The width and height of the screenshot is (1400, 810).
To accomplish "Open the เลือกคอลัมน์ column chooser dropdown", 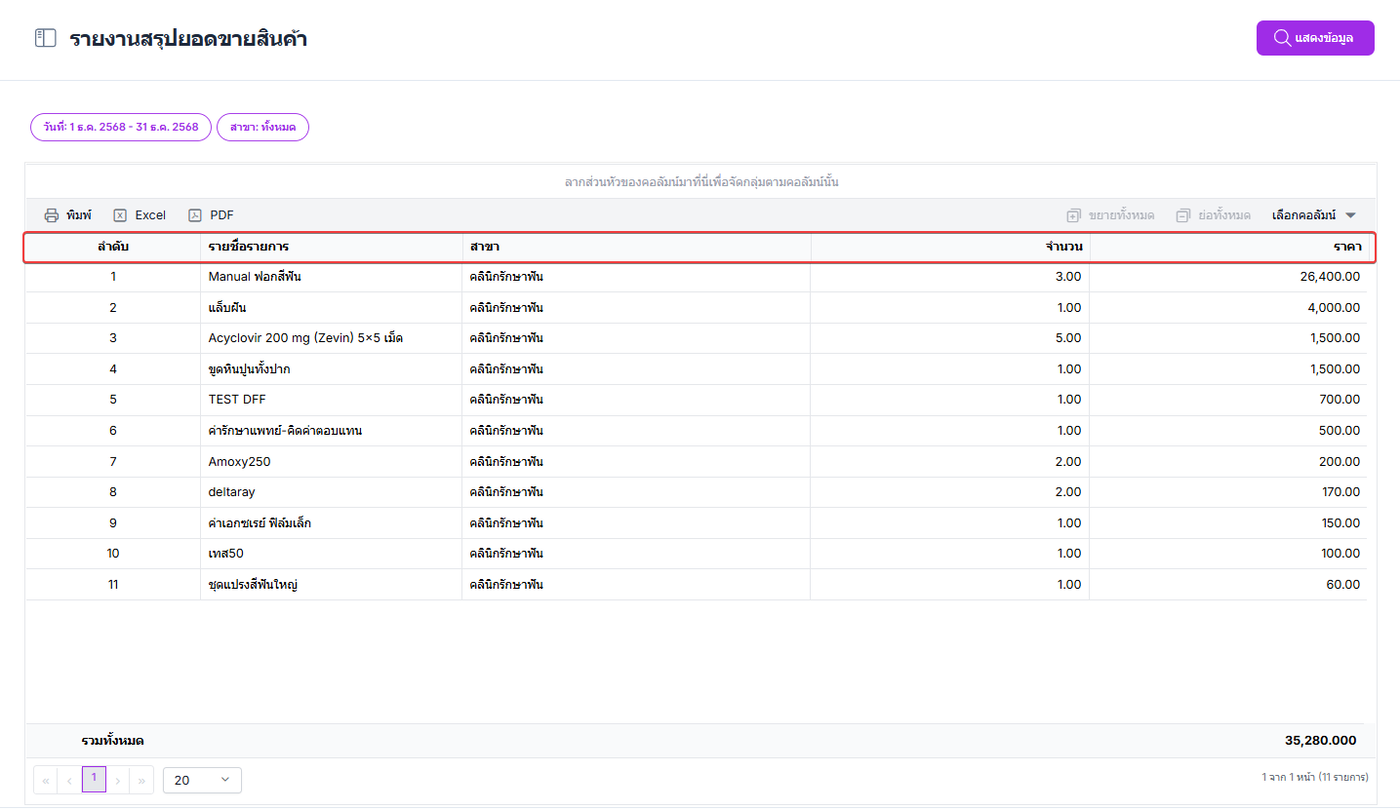I will pos(1314,215).
